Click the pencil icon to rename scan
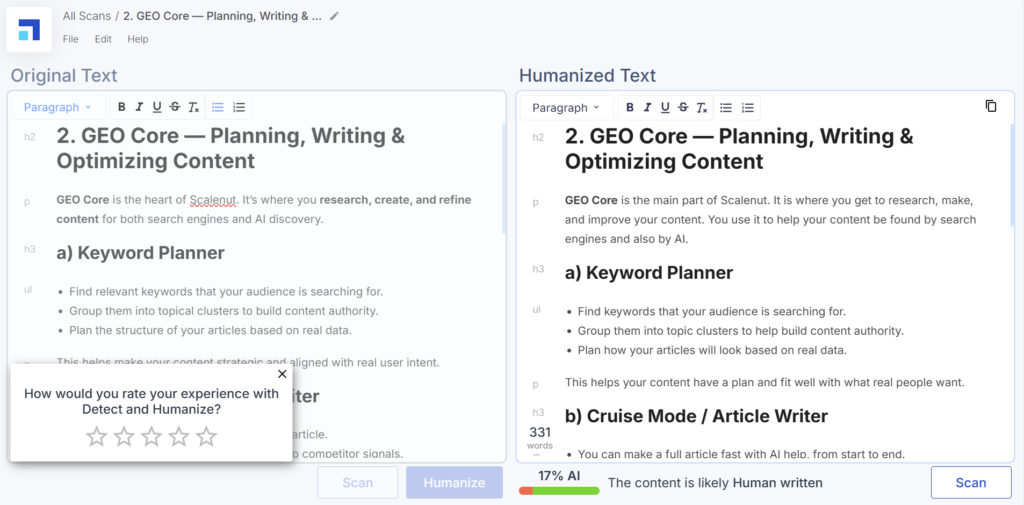Image resolution: width=1024 pixels, height=505 pixels. pos(335,16)
